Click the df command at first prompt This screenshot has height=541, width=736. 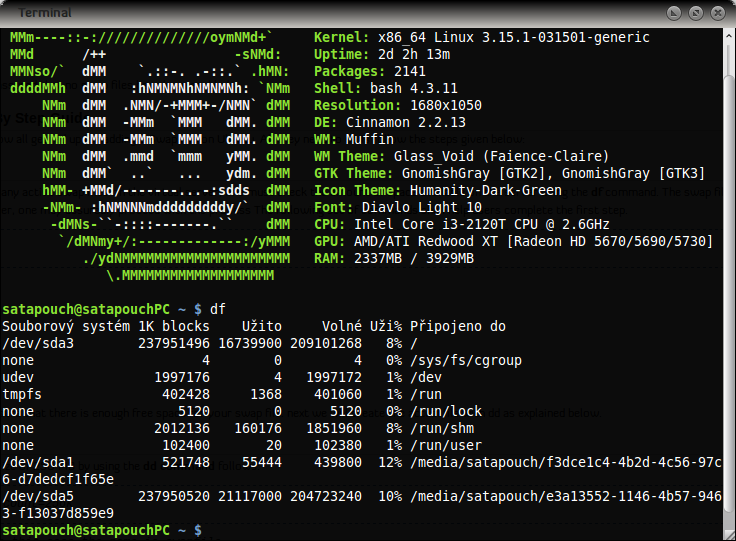(218, 309)
